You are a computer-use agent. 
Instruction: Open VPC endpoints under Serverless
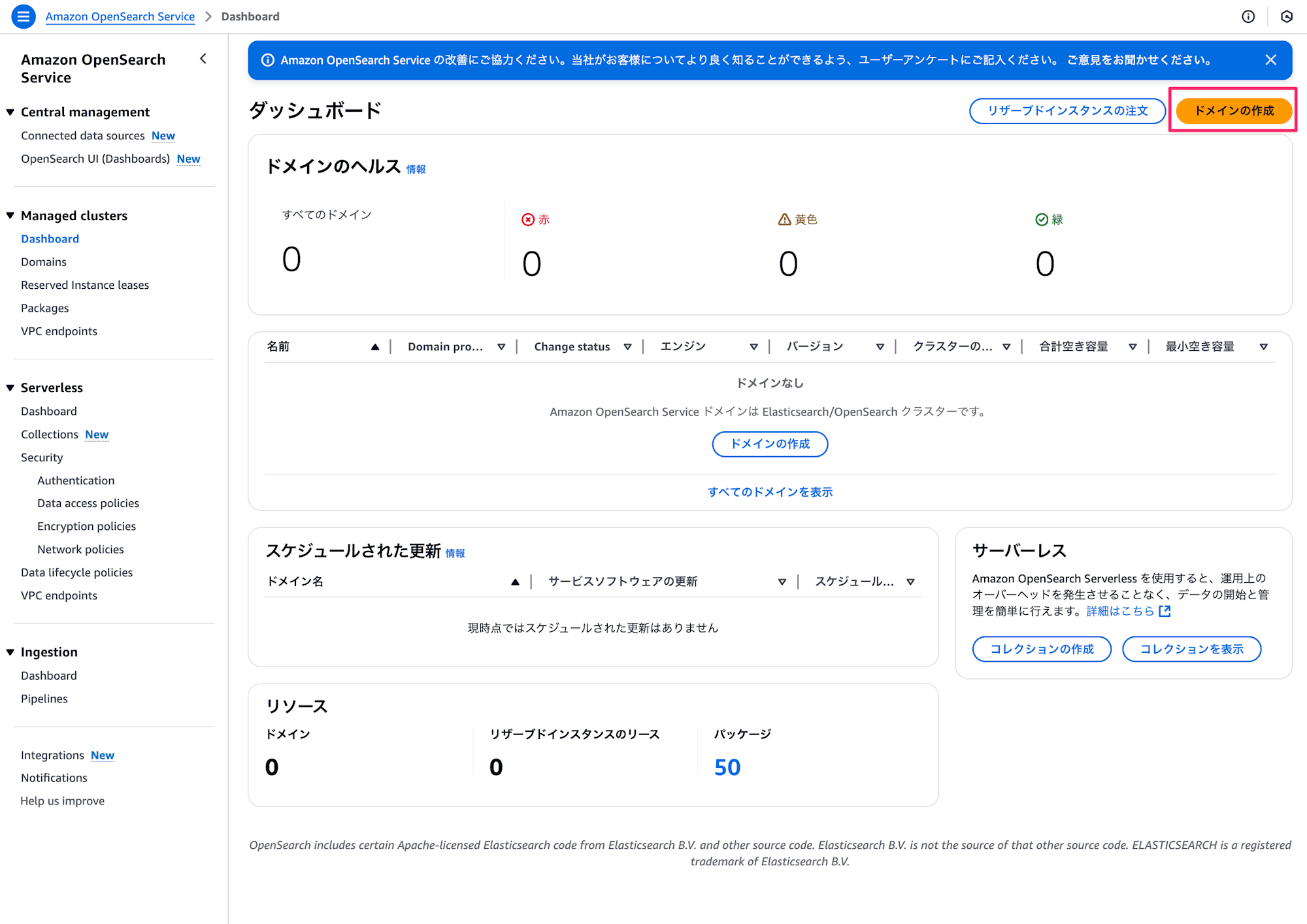pyautogui.click(x=59, y=595)
